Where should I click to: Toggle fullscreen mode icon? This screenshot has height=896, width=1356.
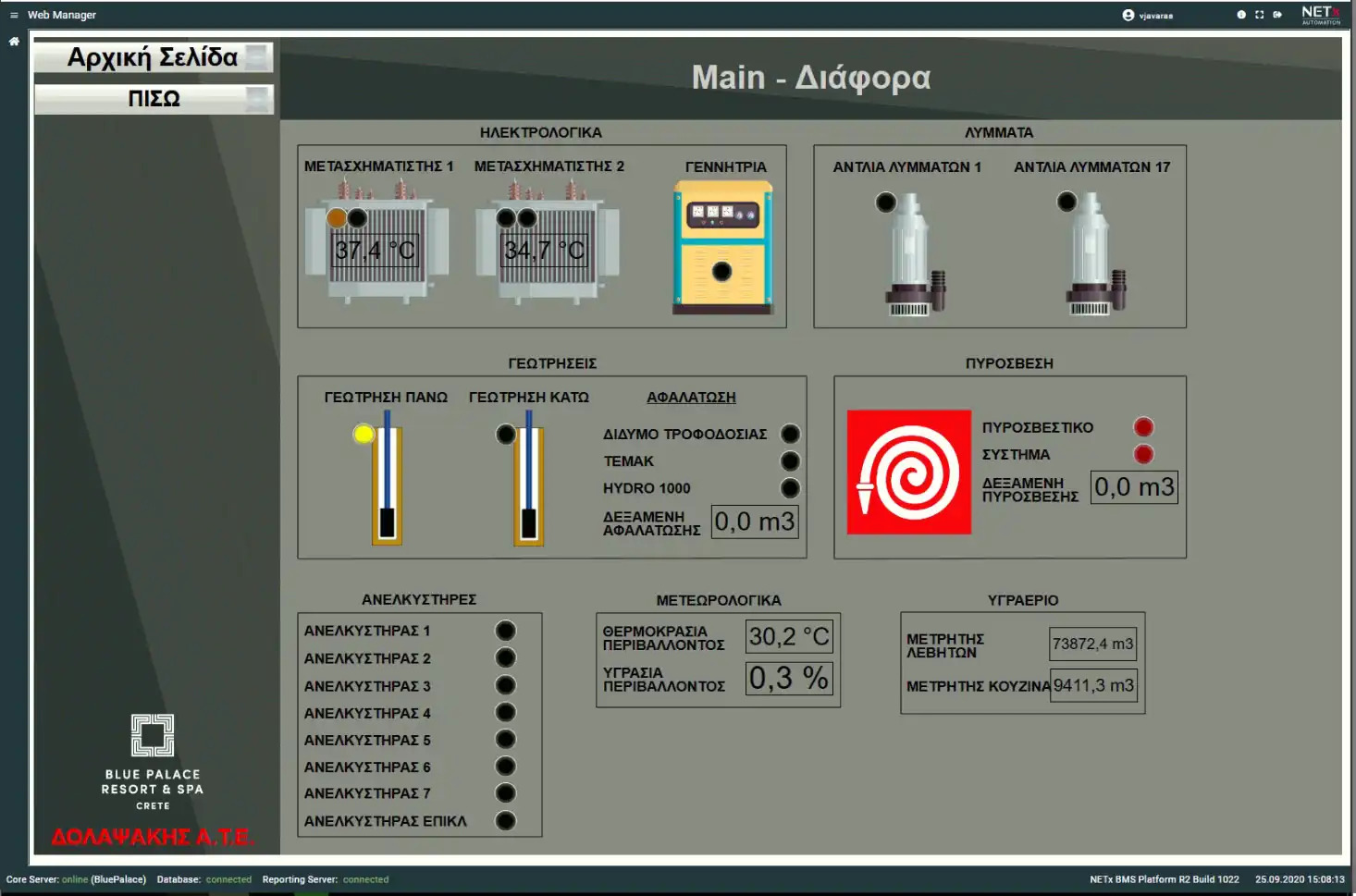tap(1259, 15)
